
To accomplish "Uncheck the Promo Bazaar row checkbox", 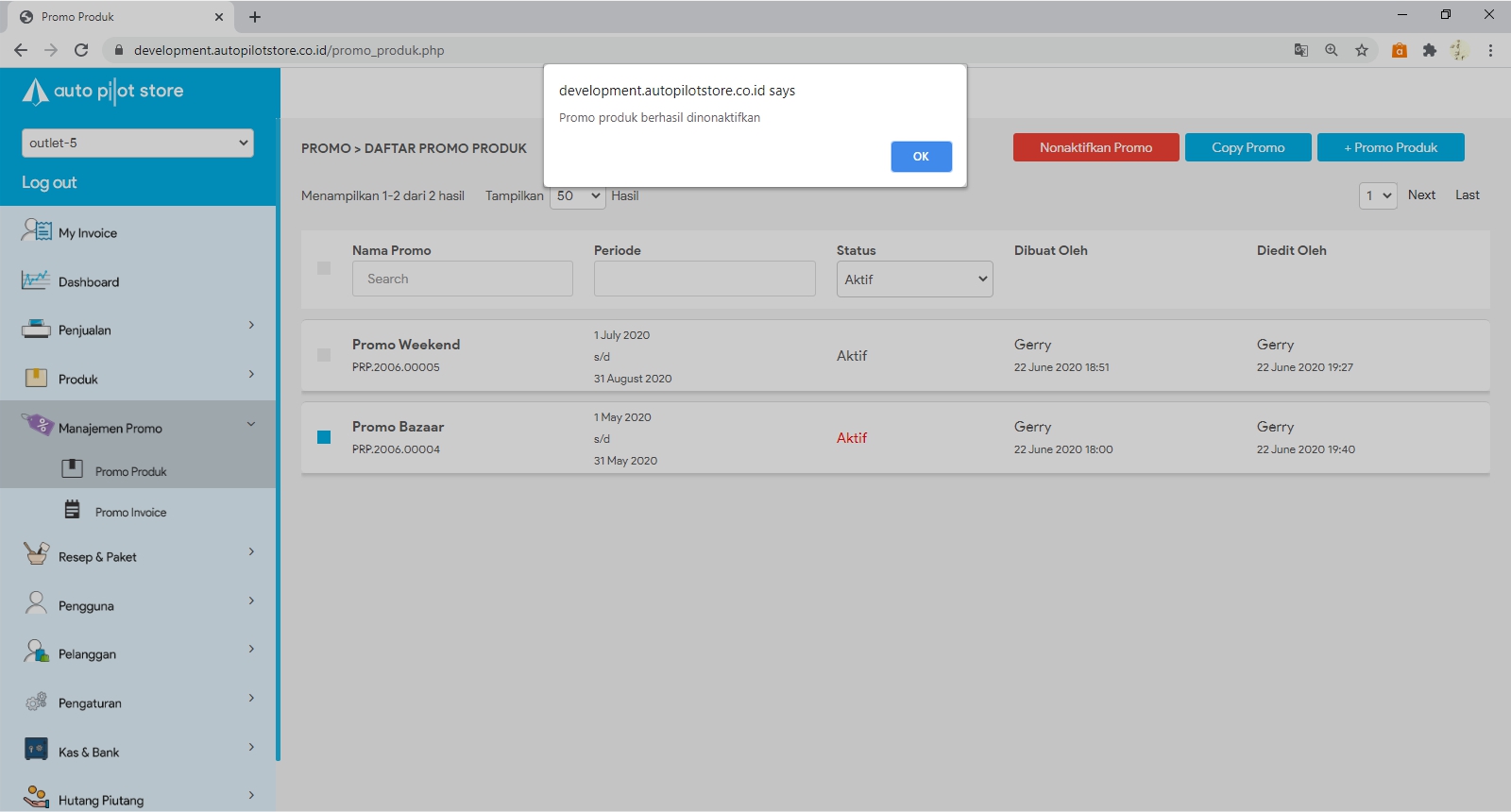I will pos(324,437).
